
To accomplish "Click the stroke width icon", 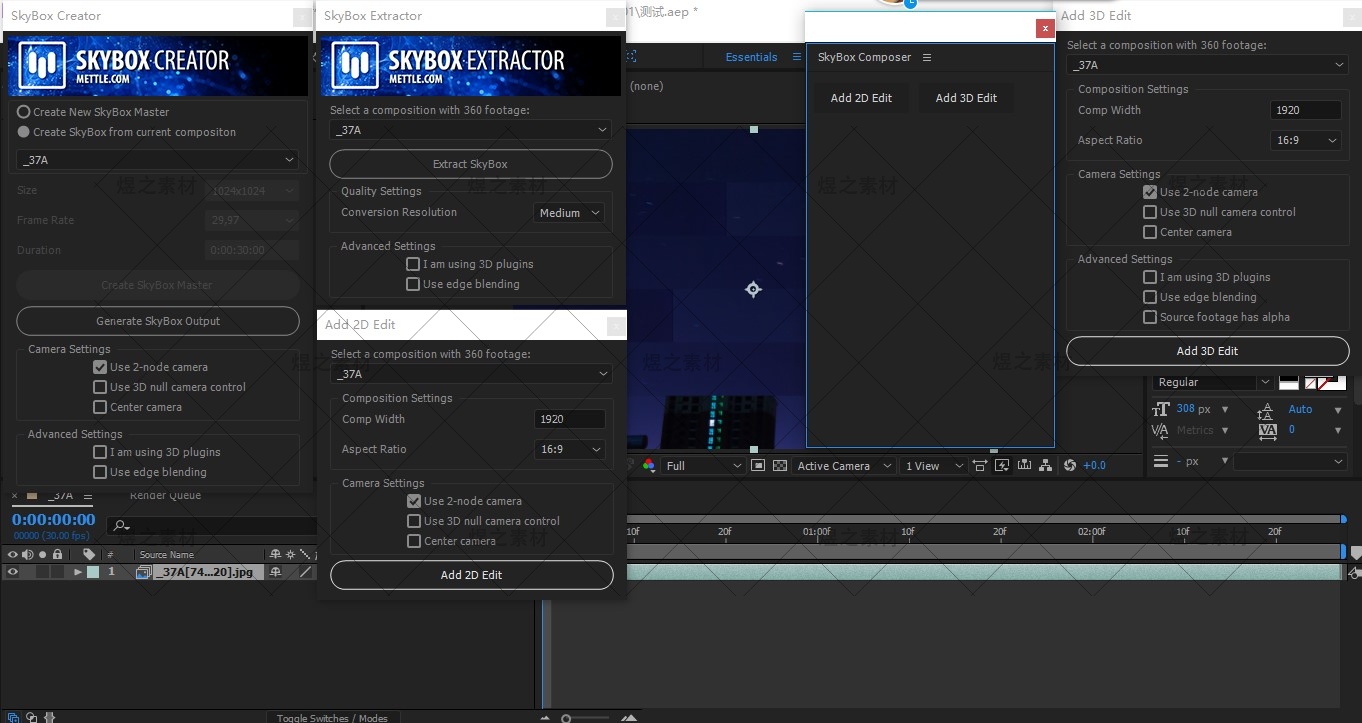I will (1161, 461).
